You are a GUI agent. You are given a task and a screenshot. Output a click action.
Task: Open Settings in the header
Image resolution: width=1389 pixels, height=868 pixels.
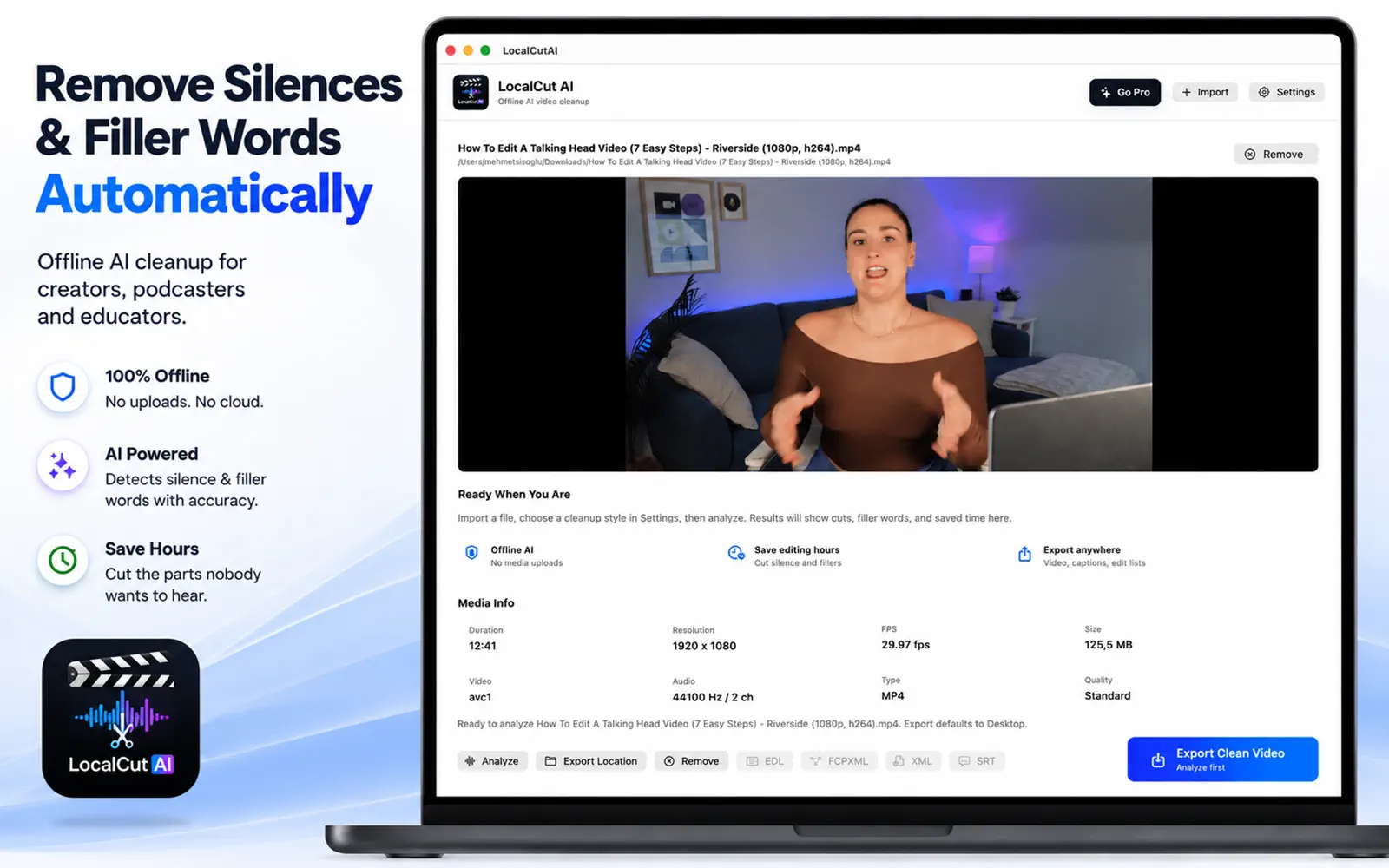tap(1287, 92)
